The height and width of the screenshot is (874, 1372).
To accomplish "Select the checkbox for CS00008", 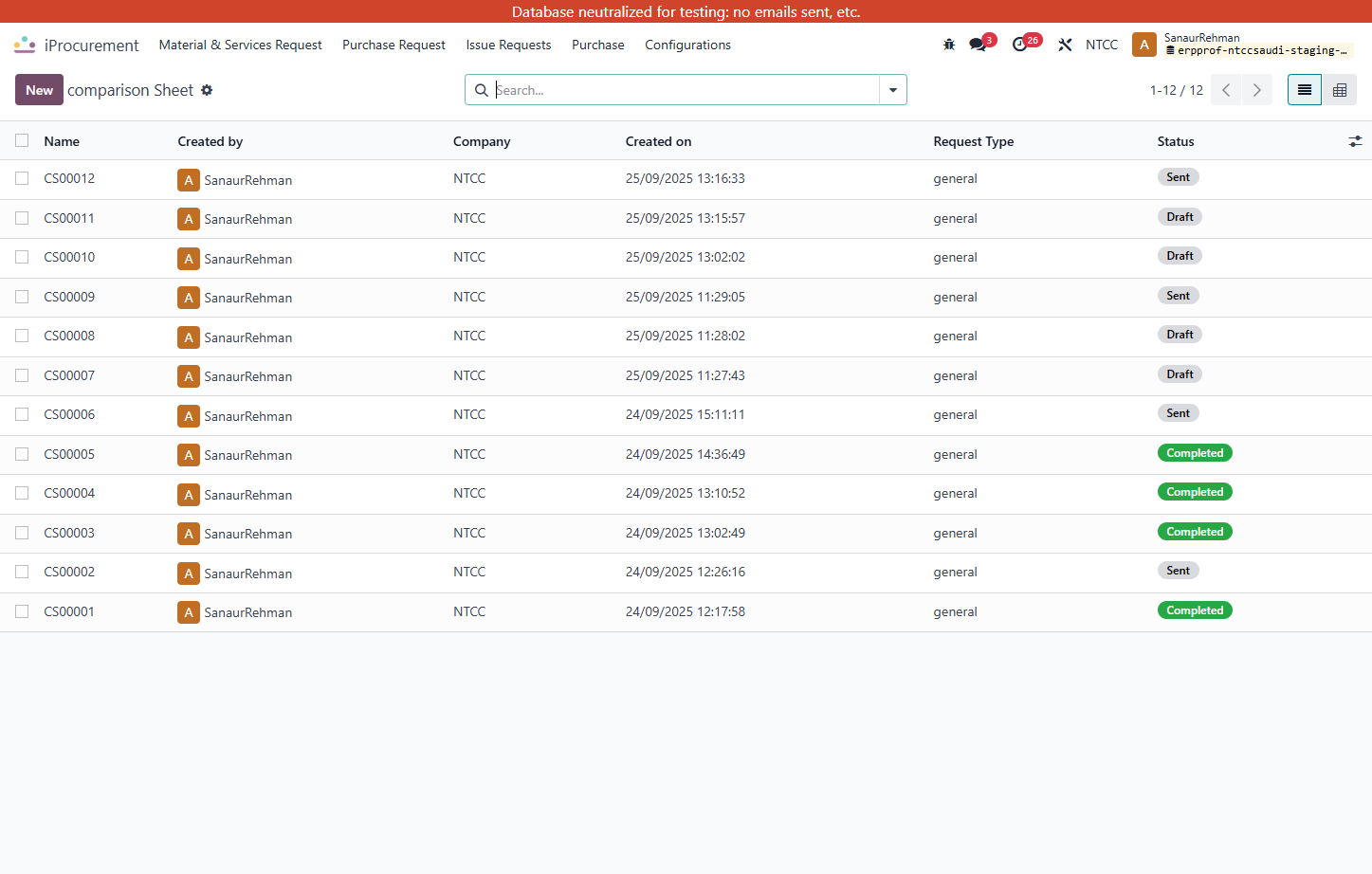I will coord(22,336).
